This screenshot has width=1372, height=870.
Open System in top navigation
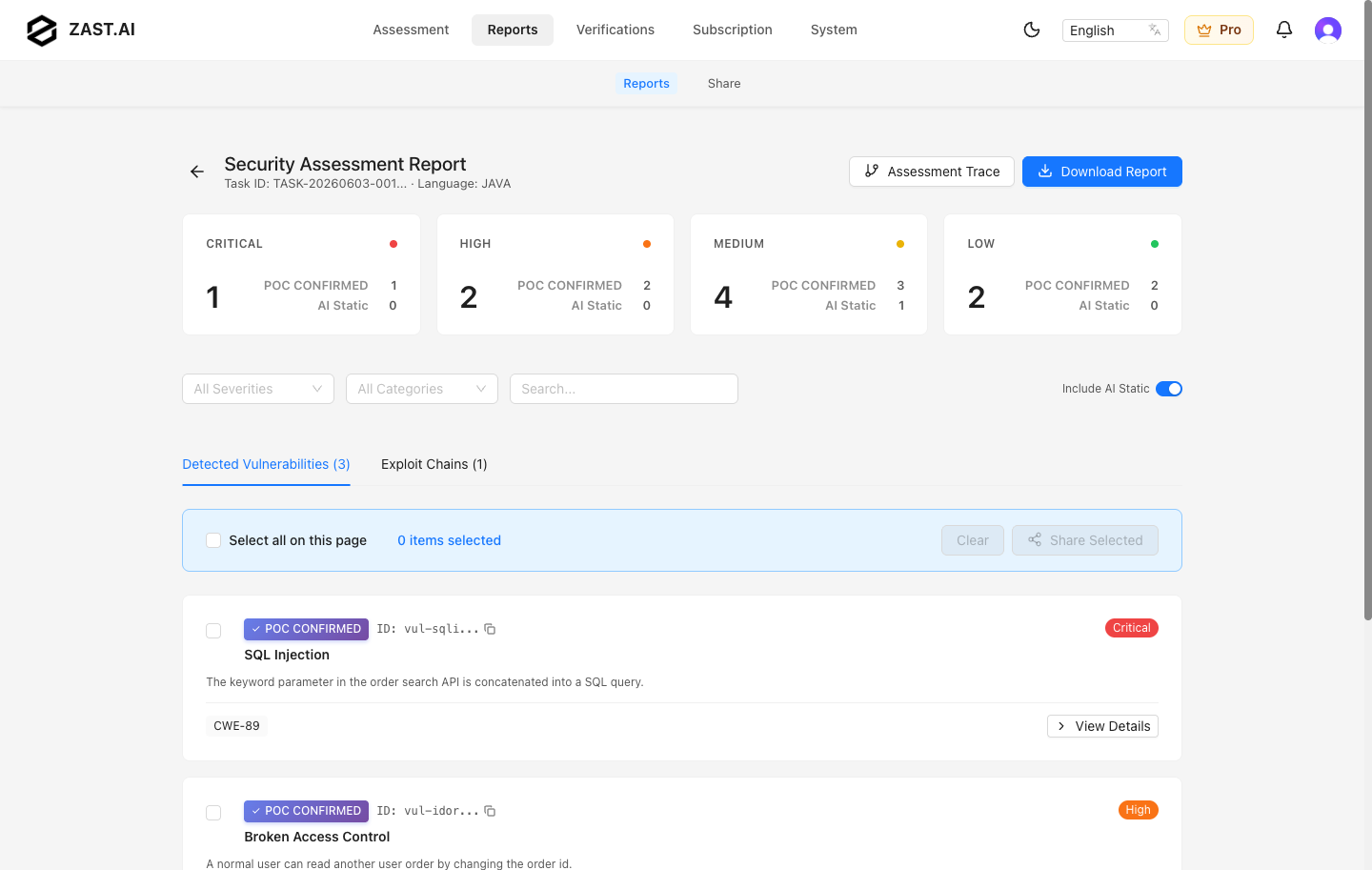point(834,30)
